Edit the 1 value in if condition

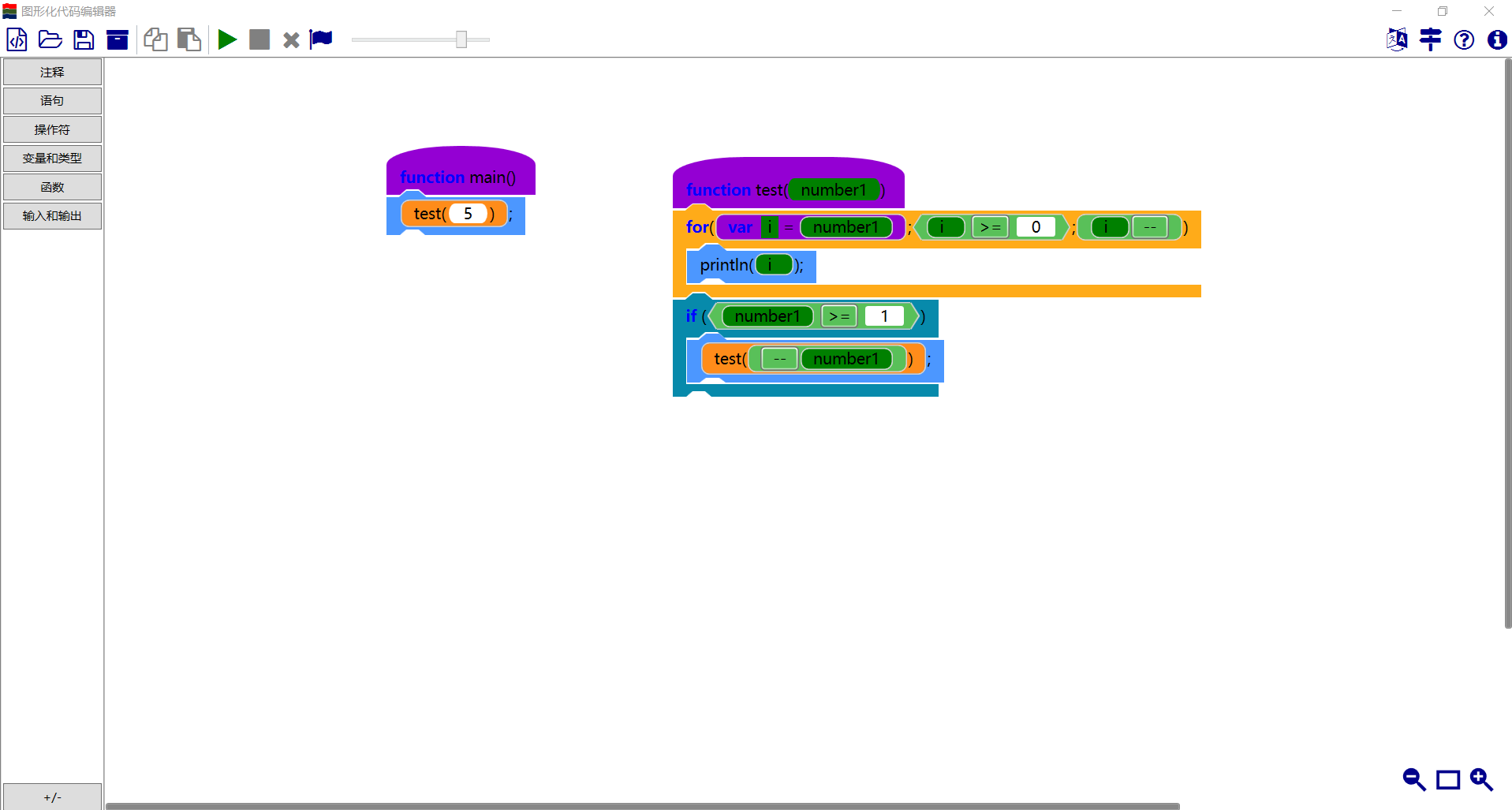884,316
